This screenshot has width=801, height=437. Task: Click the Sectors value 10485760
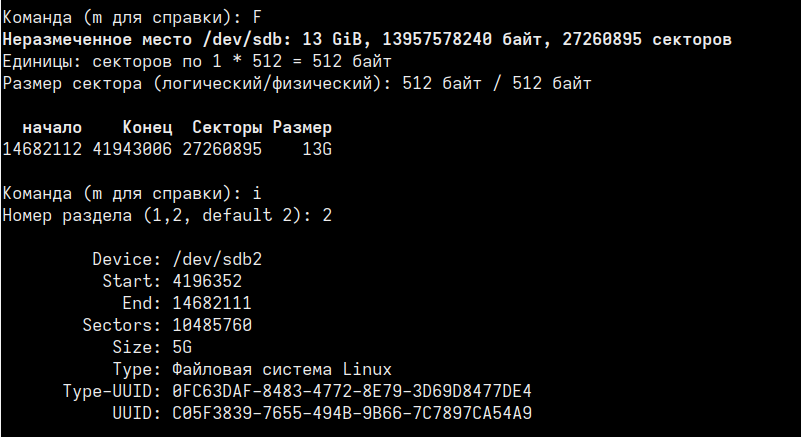pyautogui.click(x=212, y=325)
